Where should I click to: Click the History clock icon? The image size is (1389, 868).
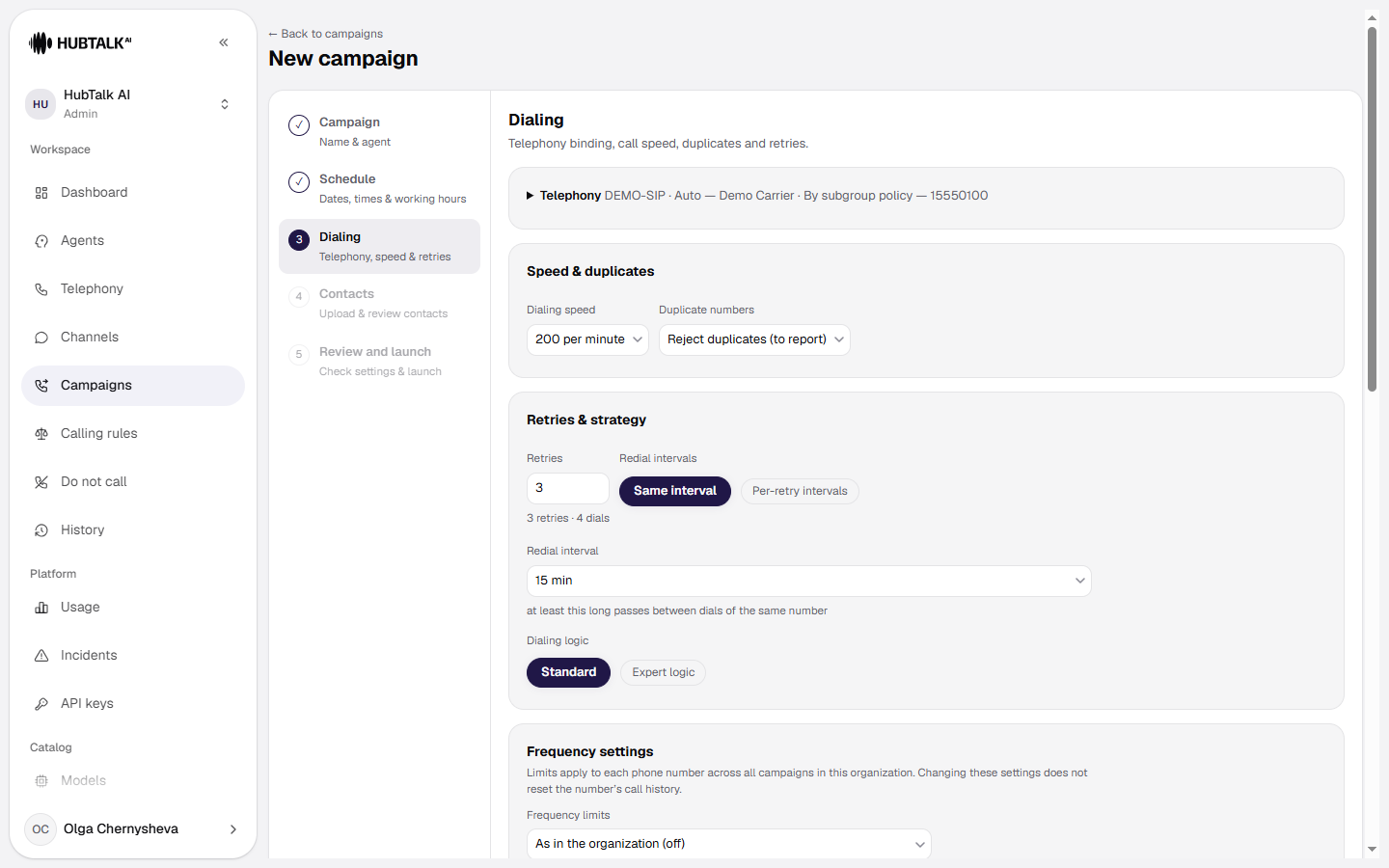(41, 530)
